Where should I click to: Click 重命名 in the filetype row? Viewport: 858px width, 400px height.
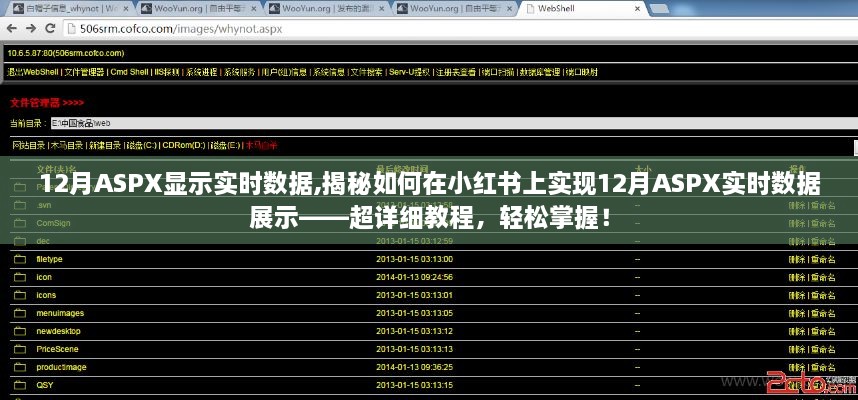click(824, 259)
